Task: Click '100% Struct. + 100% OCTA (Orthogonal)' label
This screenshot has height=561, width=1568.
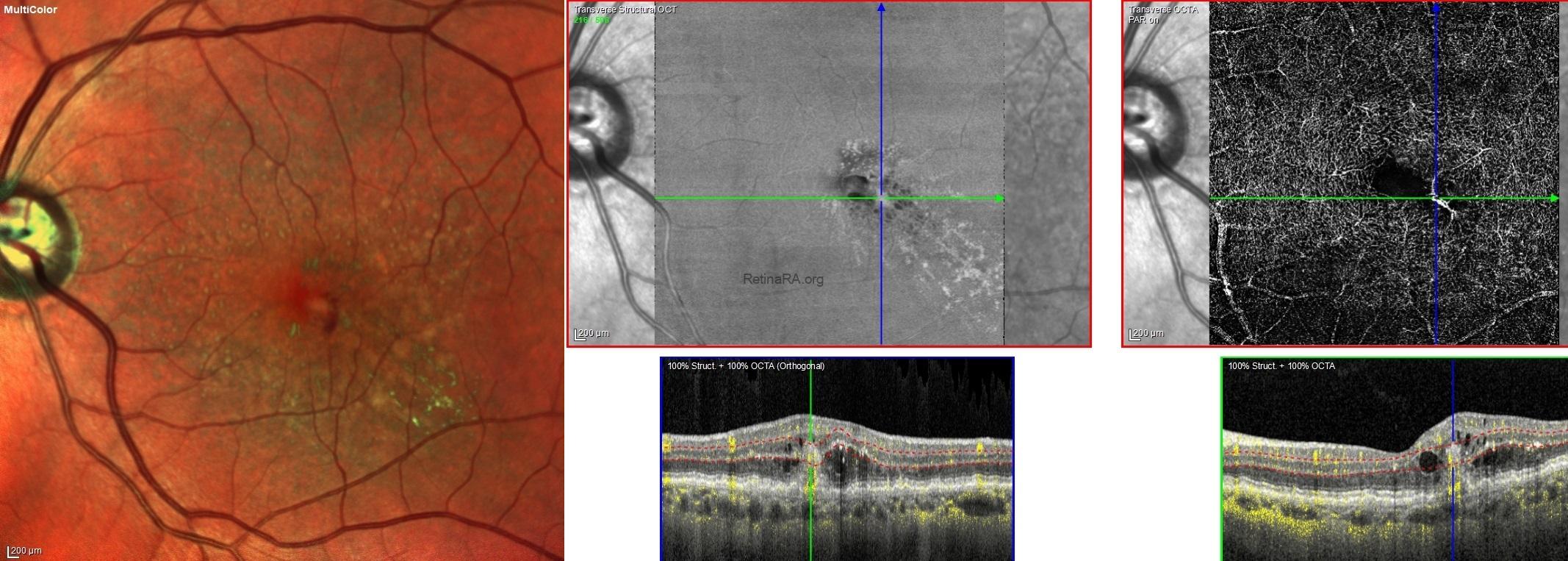Action: 745,366
